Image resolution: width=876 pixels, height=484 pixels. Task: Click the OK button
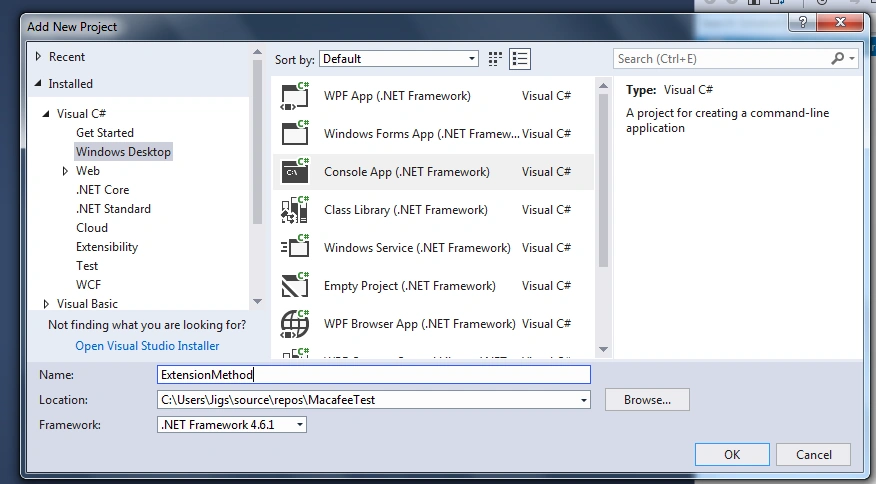point(732,454)
